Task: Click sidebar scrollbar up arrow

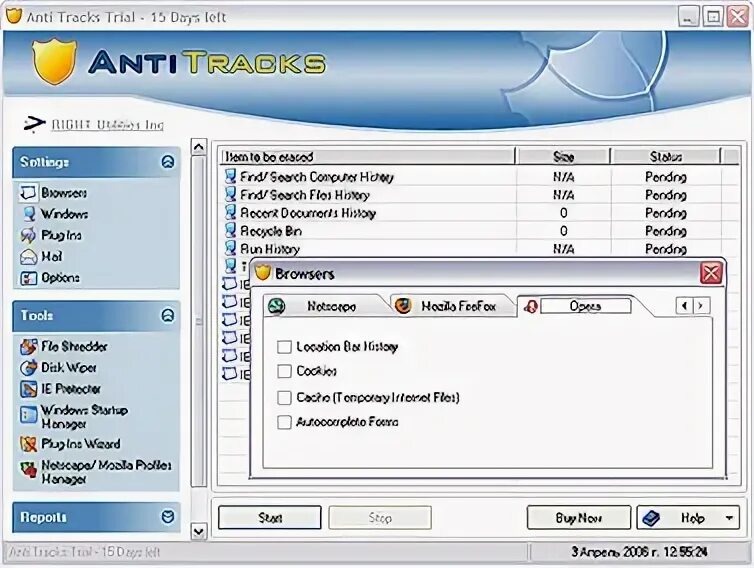Action: click(199, 147)
